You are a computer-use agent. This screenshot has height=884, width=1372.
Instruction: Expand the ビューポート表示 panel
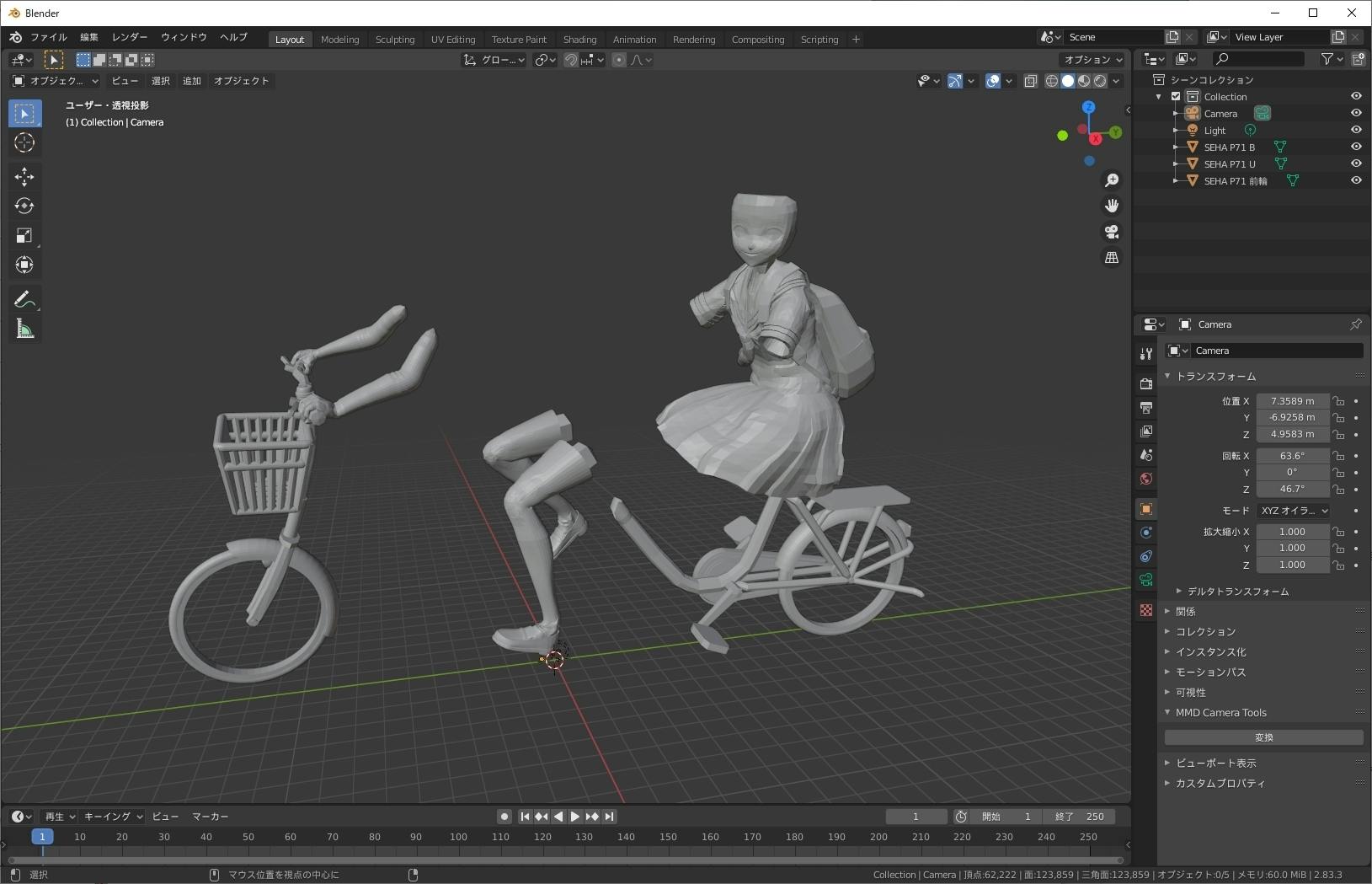[x=1215, y=763]
